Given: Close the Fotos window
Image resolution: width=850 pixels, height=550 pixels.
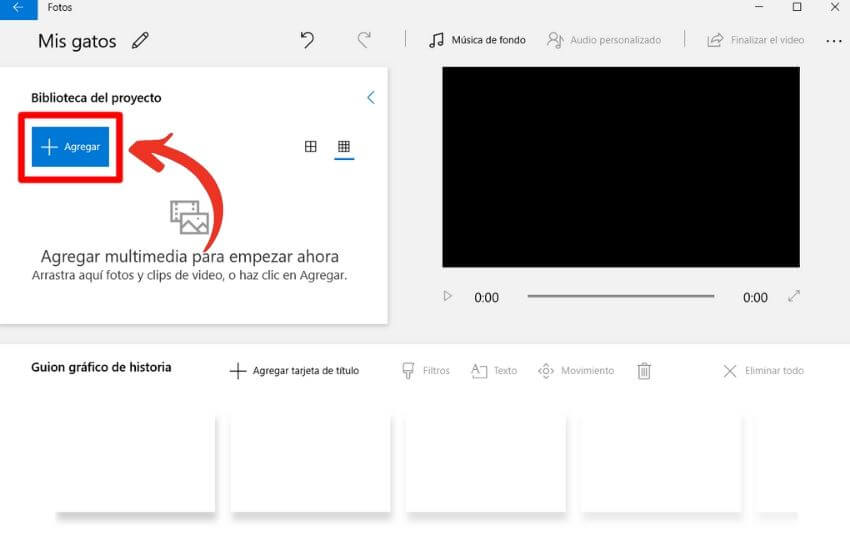Looking at the screenshot, I should pos(835,7).
